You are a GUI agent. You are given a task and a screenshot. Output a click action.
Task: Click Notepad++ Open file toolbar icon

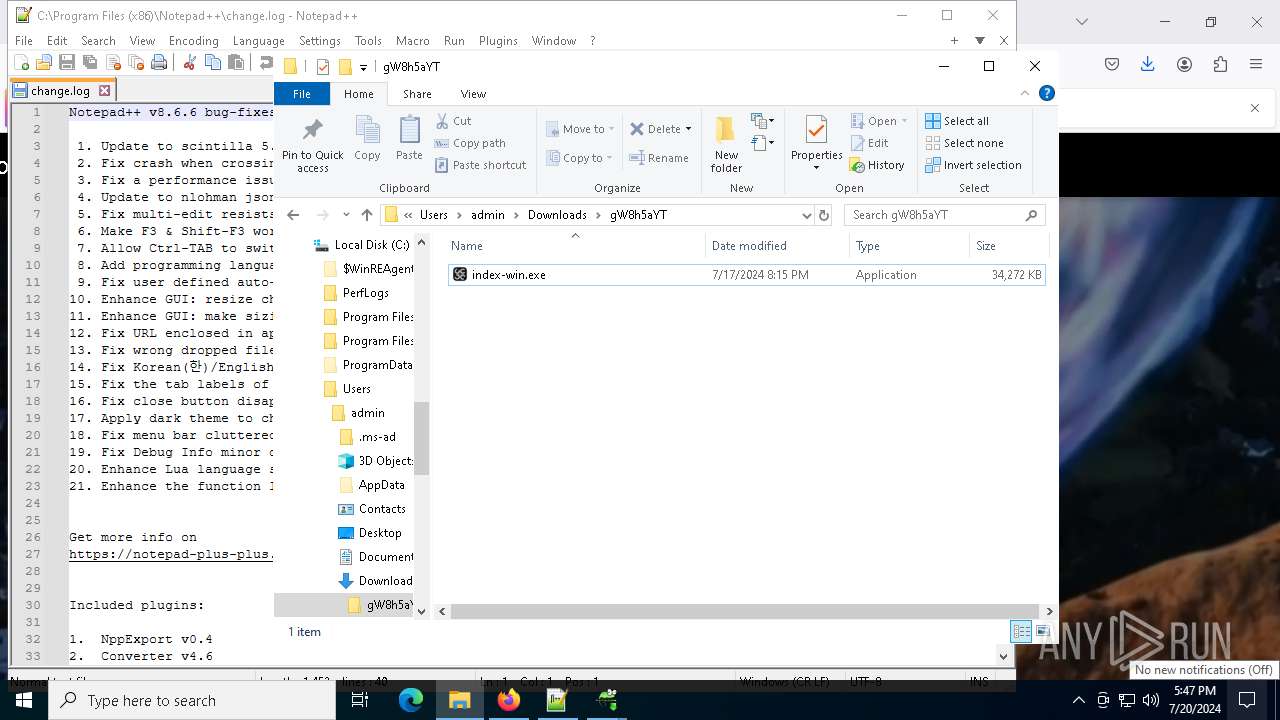point(44,62)
